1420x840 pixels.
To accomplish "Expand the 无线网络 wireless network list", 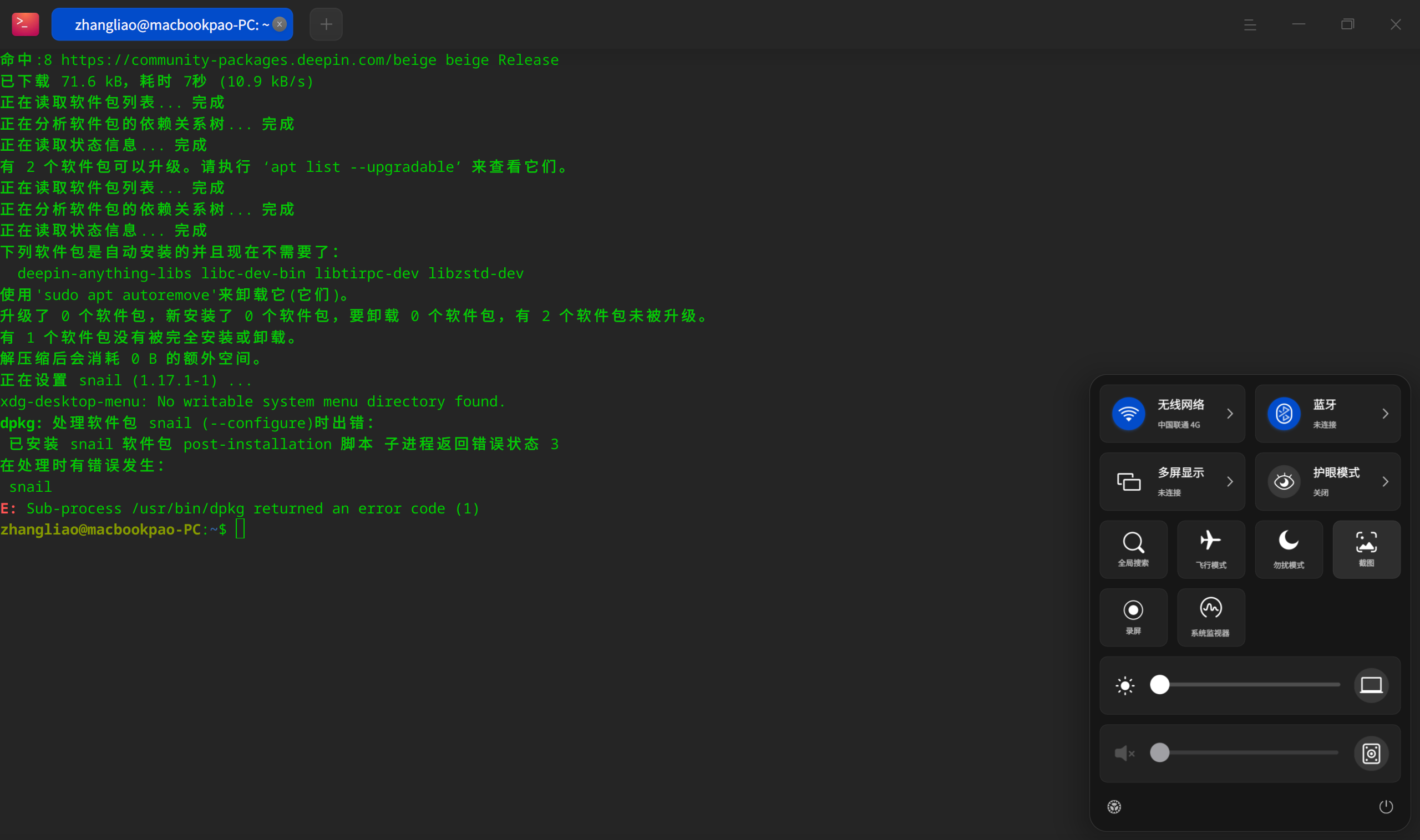I will (x=1230, y=414).
